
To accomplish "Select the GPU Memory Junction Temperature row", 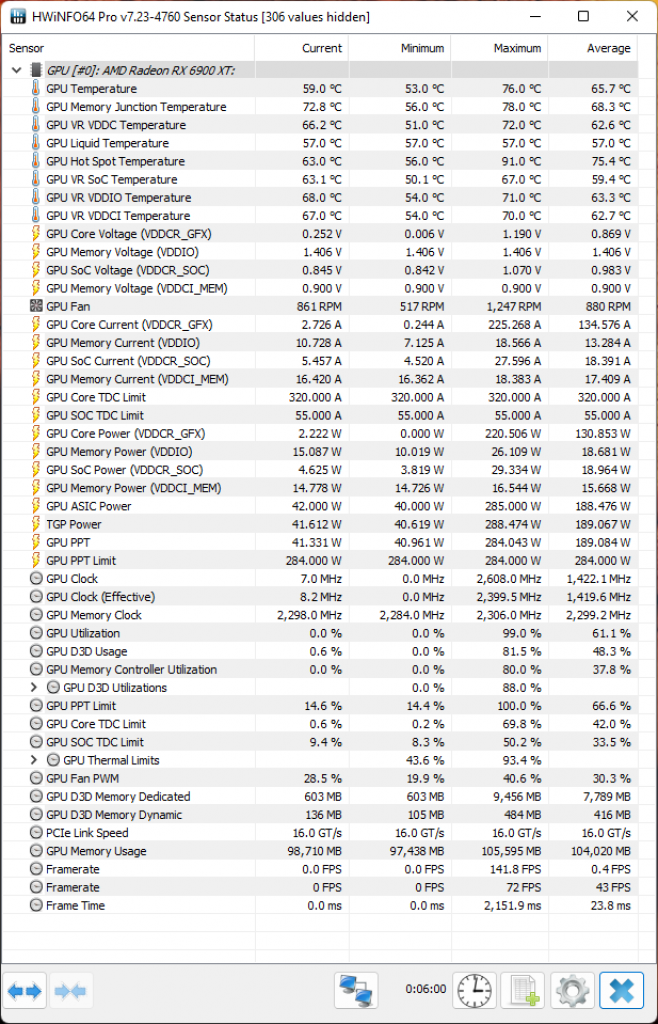I will click(x=320, y=107).
